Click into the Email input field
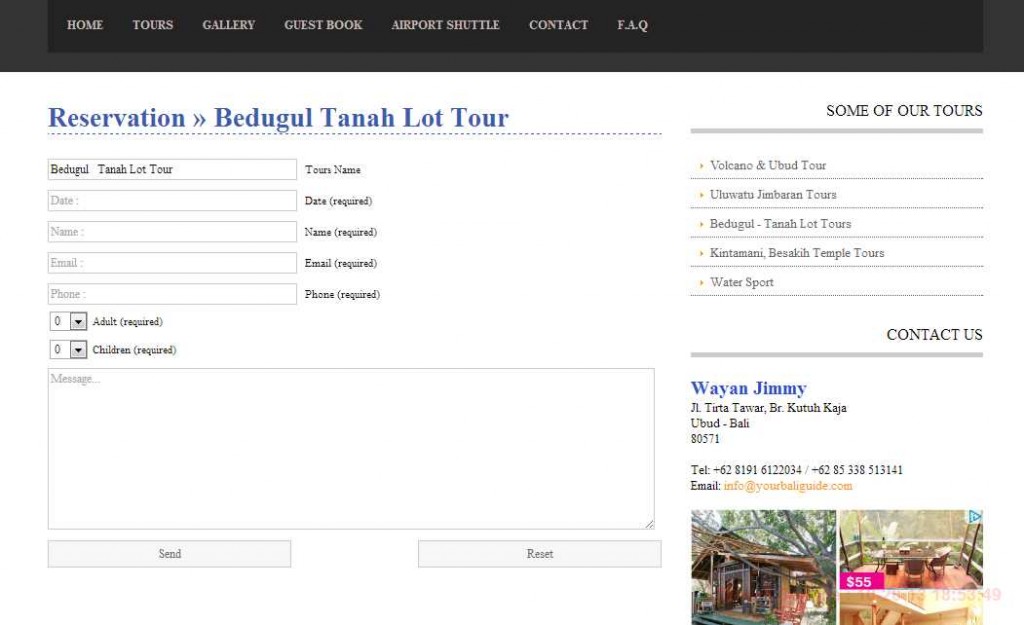 tap(172, 263)
